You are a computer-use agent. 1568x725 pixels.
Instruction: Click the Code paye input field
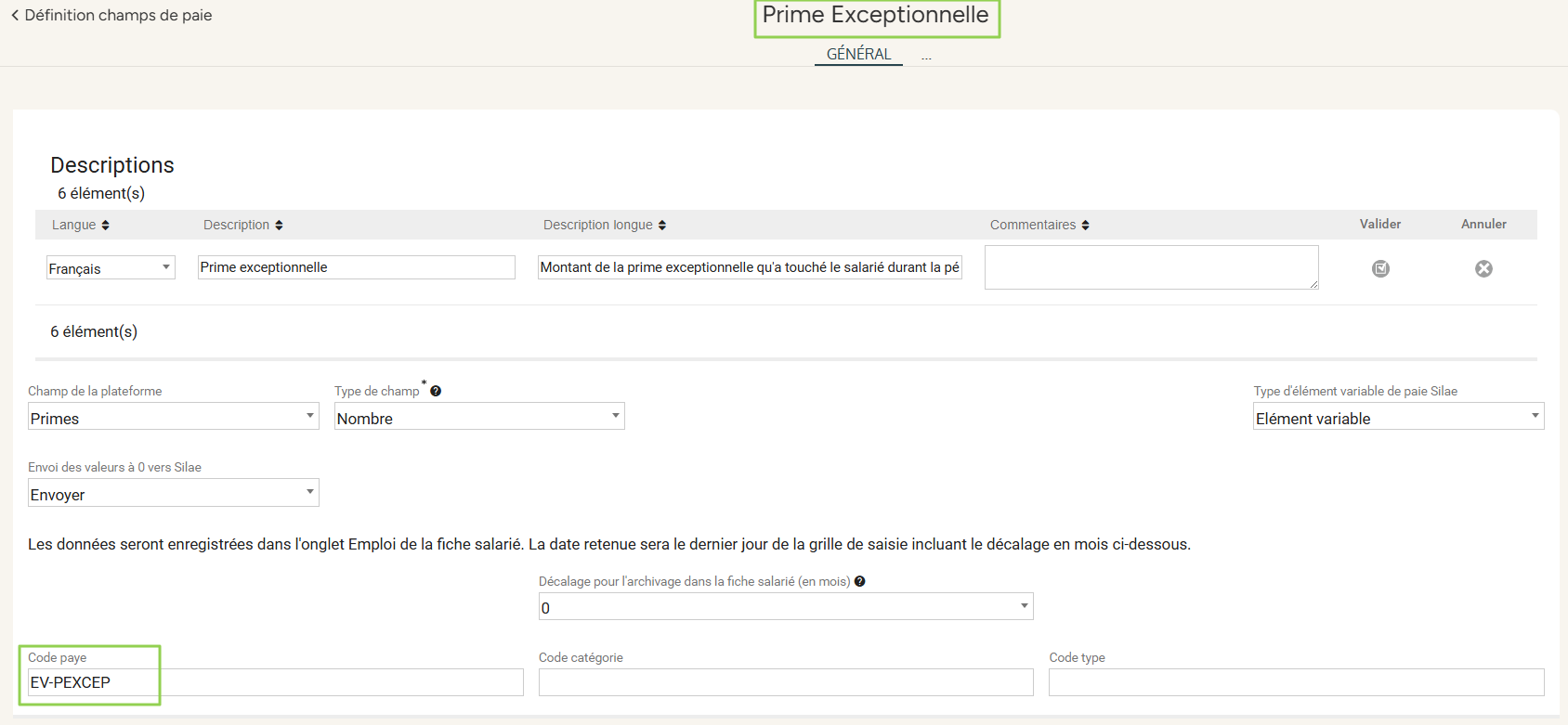275,682
